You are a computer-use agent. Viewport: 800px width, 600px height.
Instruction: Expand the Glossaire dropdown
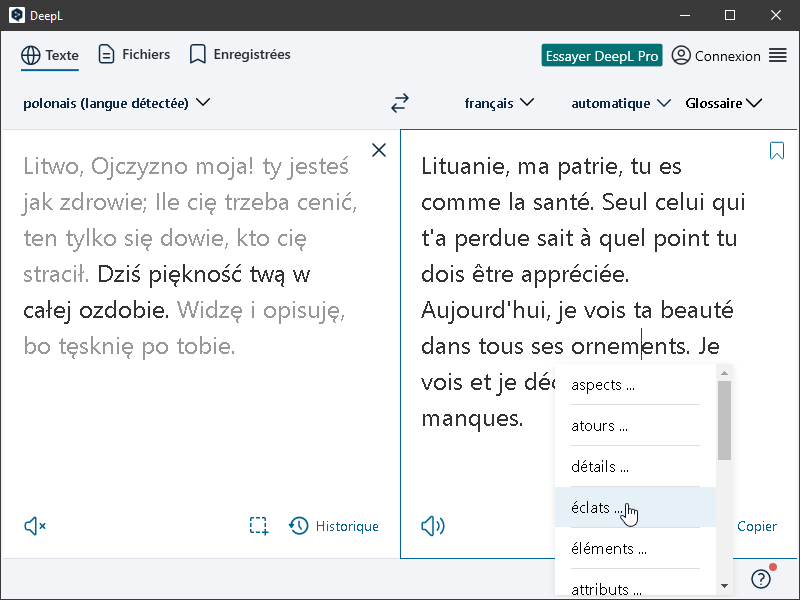point(724,103)
